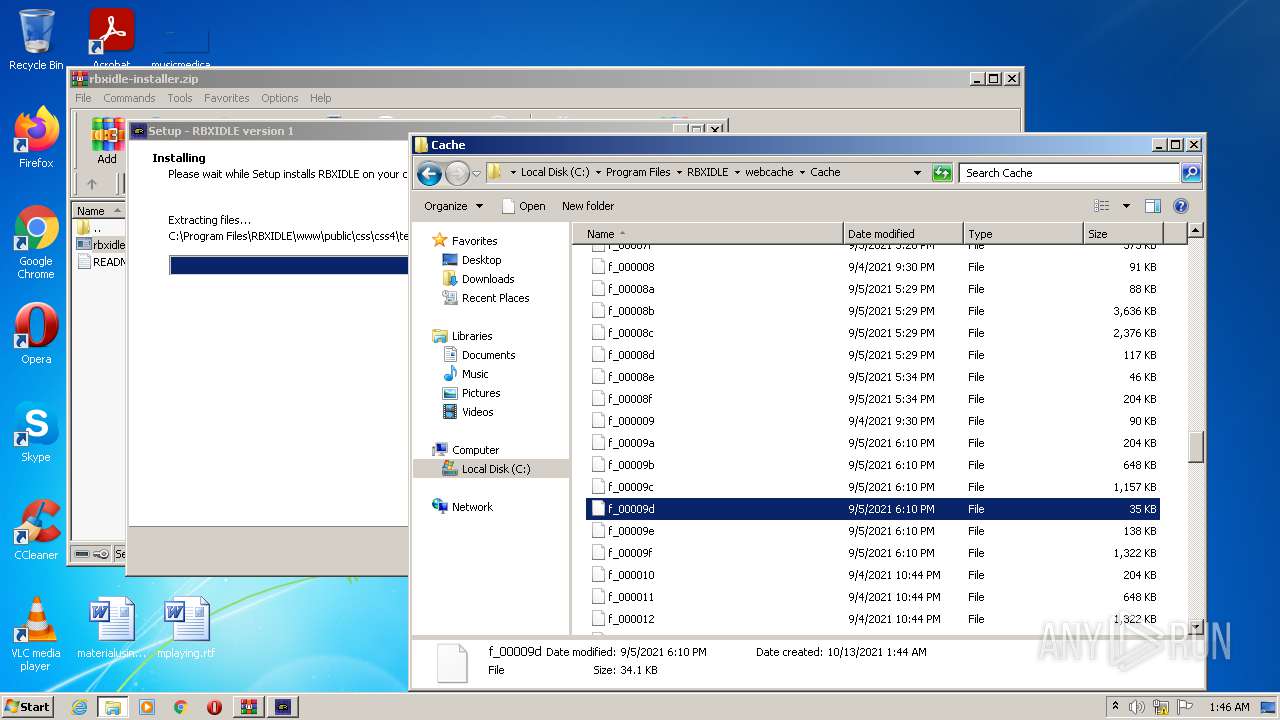Select file f_00008b in the list

(873, 311)
